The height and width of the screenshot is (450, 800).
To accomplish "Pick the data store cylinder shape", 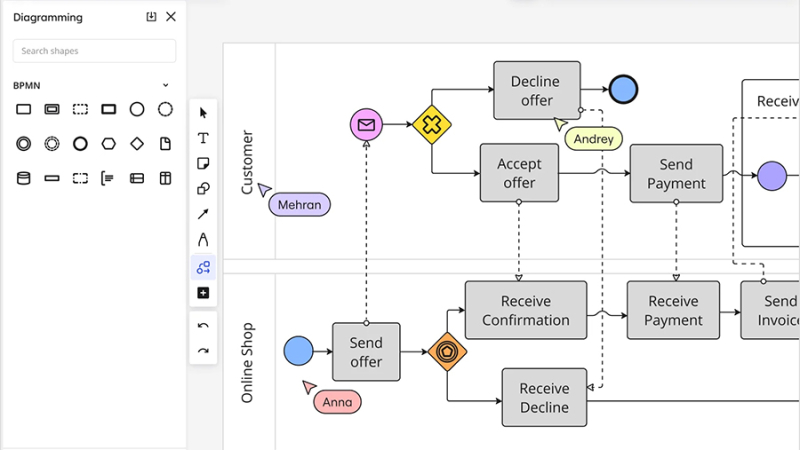I will click(x=23, y=178).
